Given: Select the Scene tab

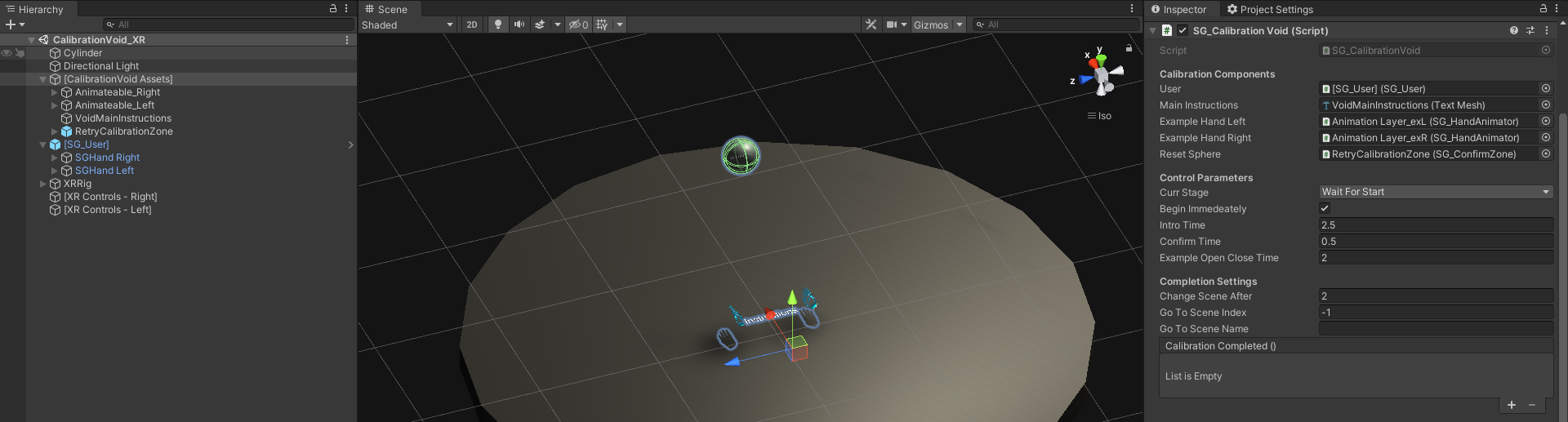Looking at the screenshot, I should (x=386, y=9).
